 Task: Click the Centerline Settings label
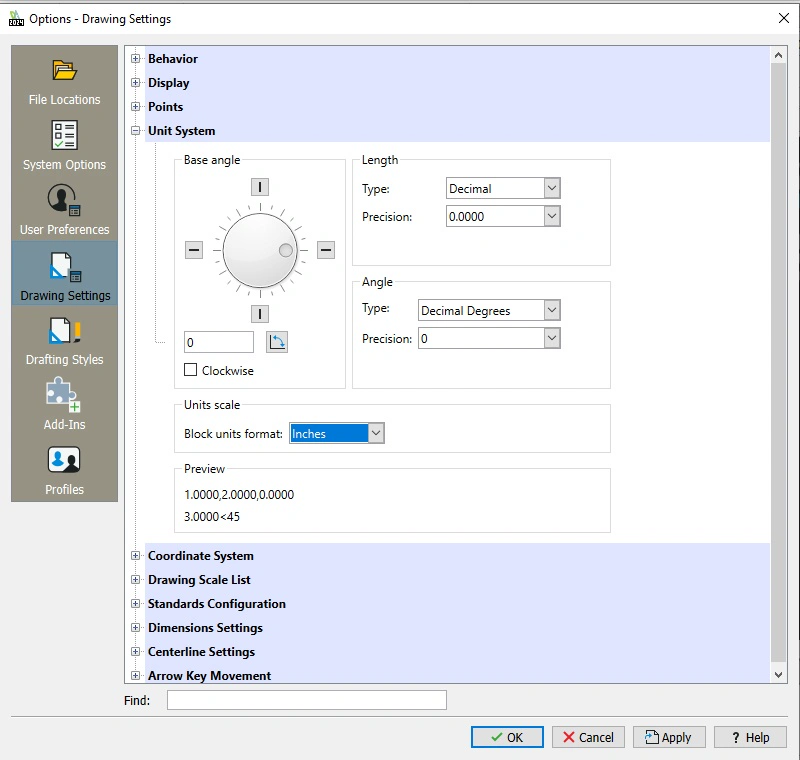(x=202, y=651)
